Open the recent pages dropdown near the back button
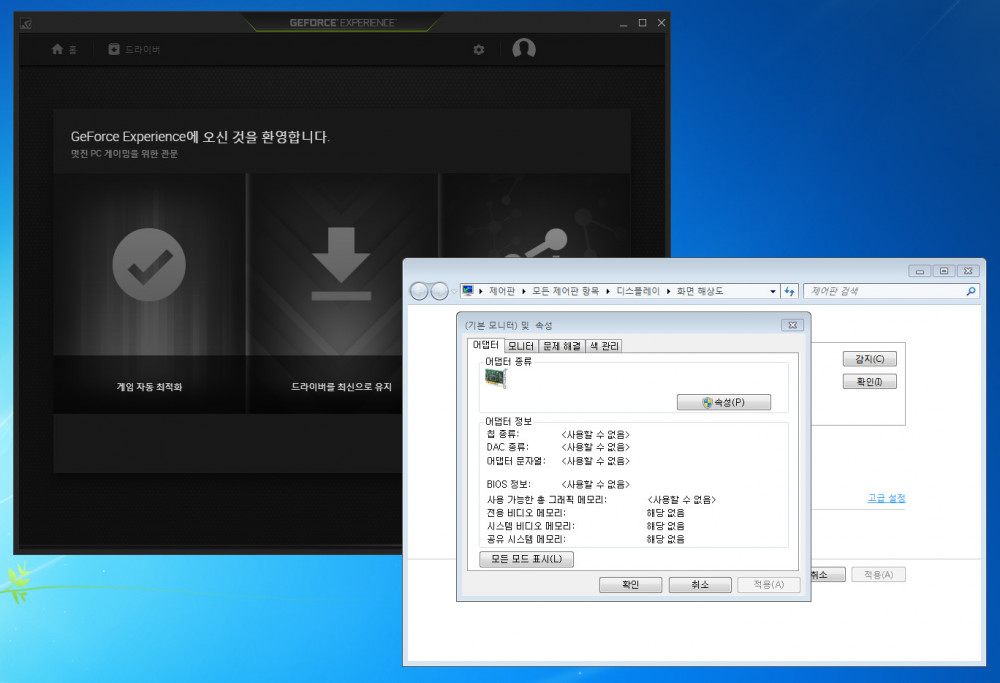This screenshot has height=683, width=1000. pyautogui.click(x=454, y=291)
